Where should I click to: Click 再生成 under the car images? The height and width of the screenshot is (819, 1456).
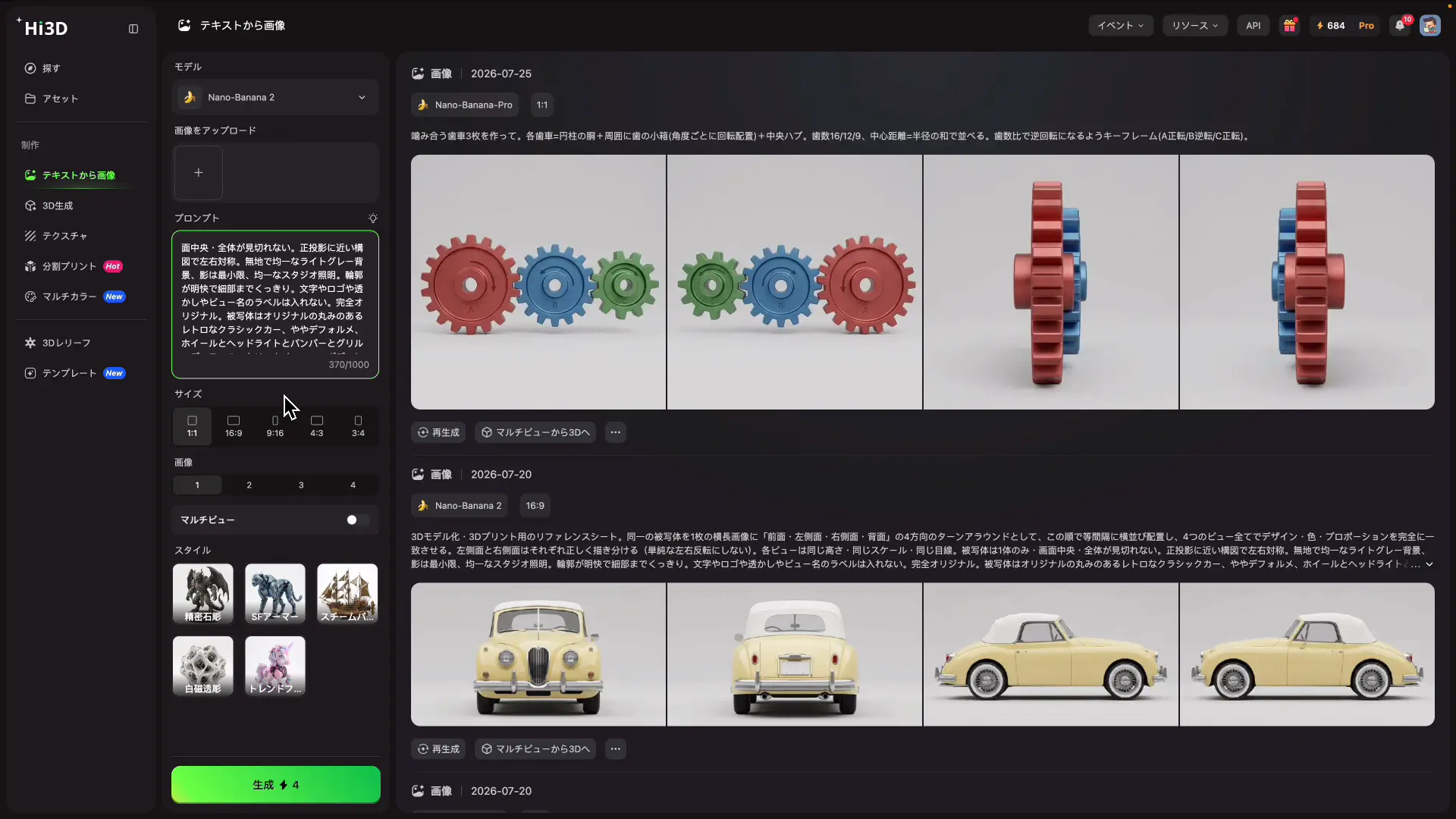click(x=438, y=749)
